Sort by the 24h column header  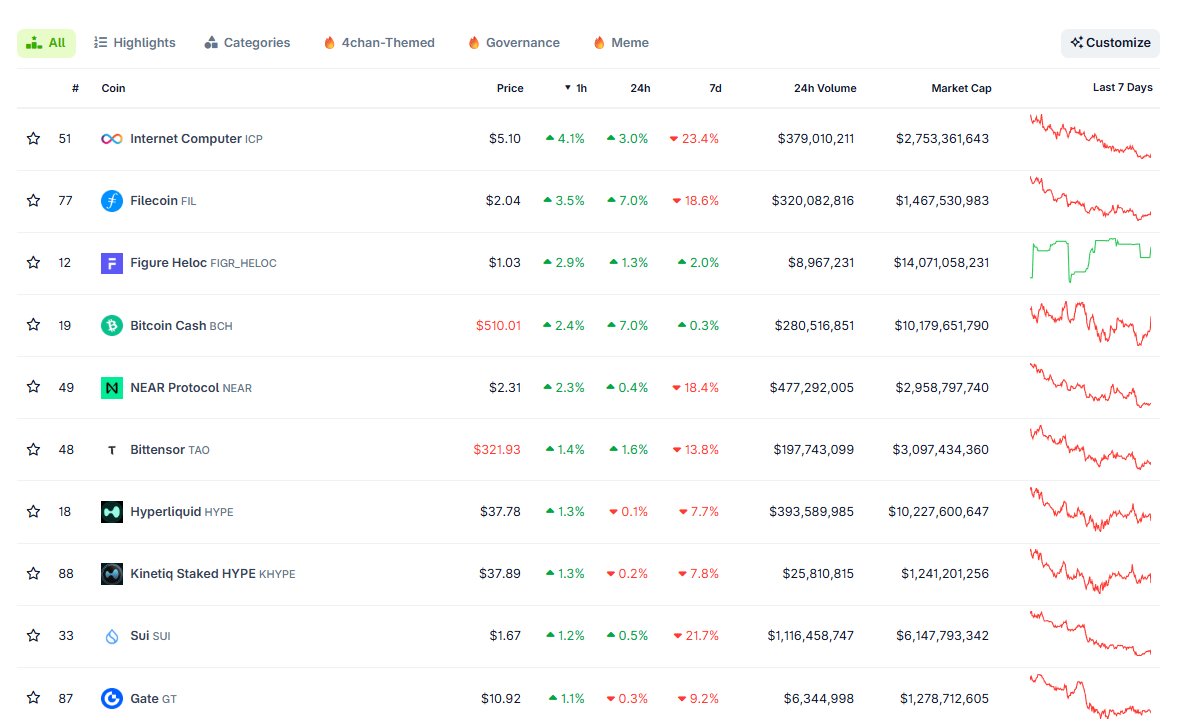[x=640, y=88]
